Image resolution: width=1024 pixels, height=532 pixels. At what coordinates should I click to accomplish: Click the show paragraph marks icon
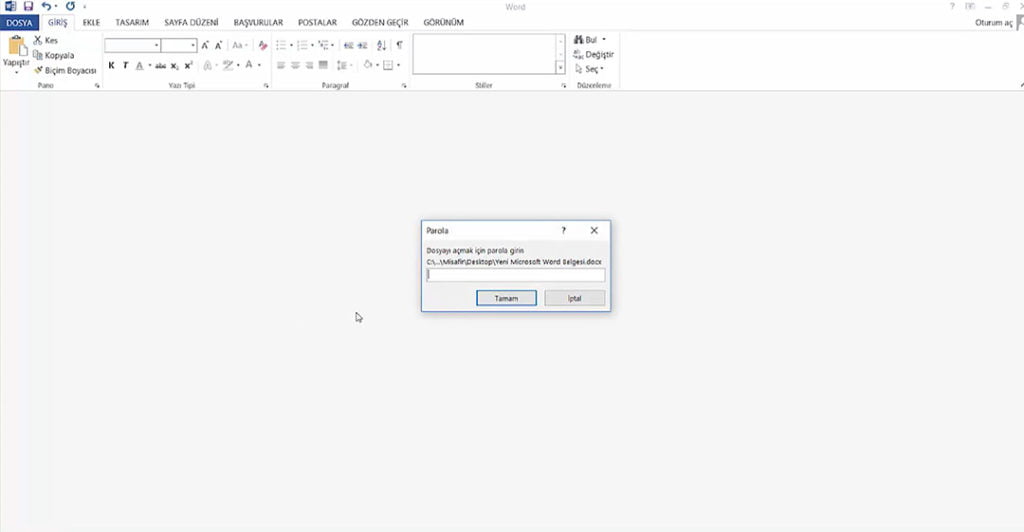(x=399, y=45)
